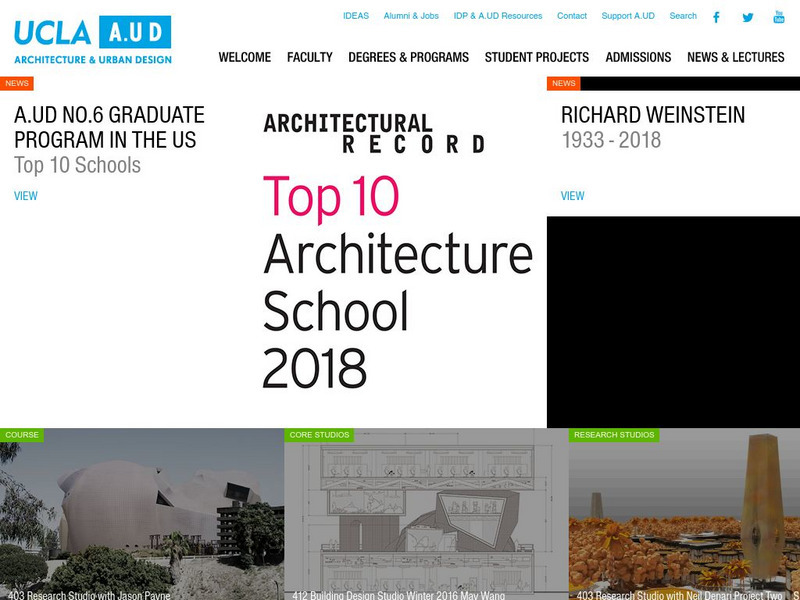Viewport: 800px width, 600px height.
Task: Click the CORE STUDIOS category tag
Action: pyautogui.click(x=319, y=435)
